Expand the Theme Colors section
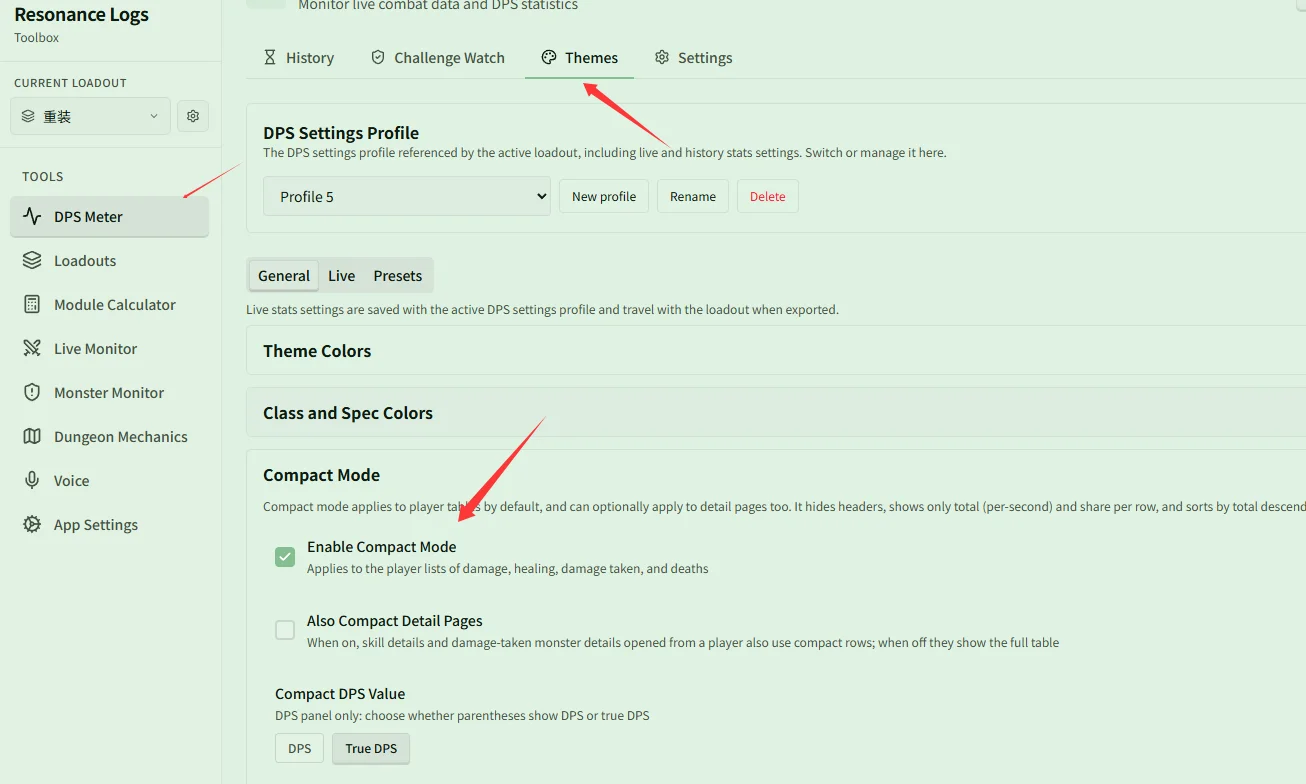The image size is (1306, 784). [776, 351]
